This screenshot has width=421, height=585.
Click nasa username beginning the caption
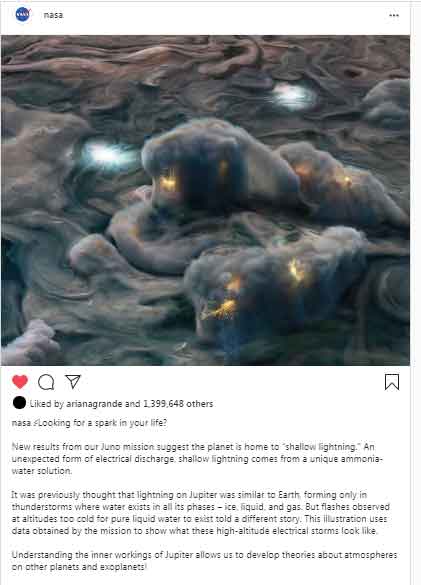pyautogui.click(x=21, y=423)
